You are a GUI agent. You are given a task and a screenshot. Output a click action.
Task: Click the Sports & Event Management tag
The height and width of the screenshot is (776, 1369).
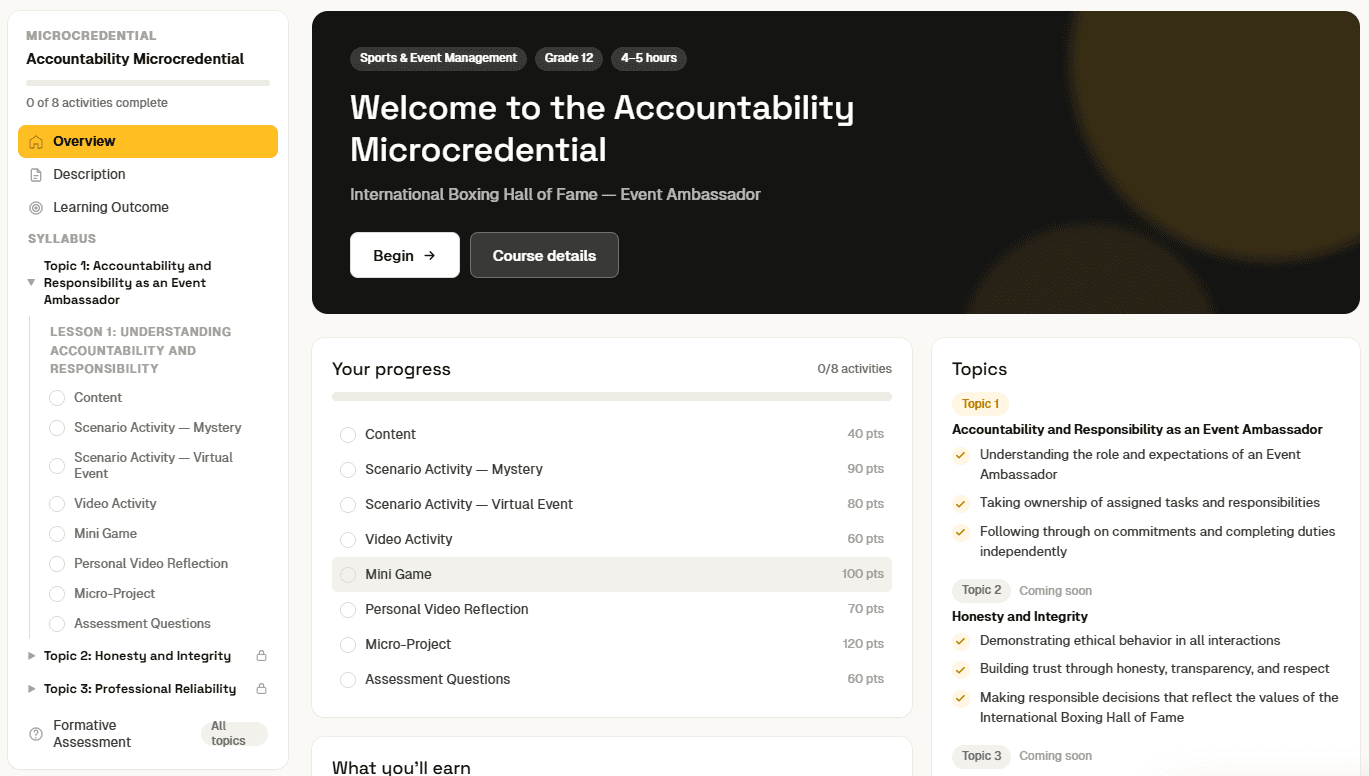438,58
